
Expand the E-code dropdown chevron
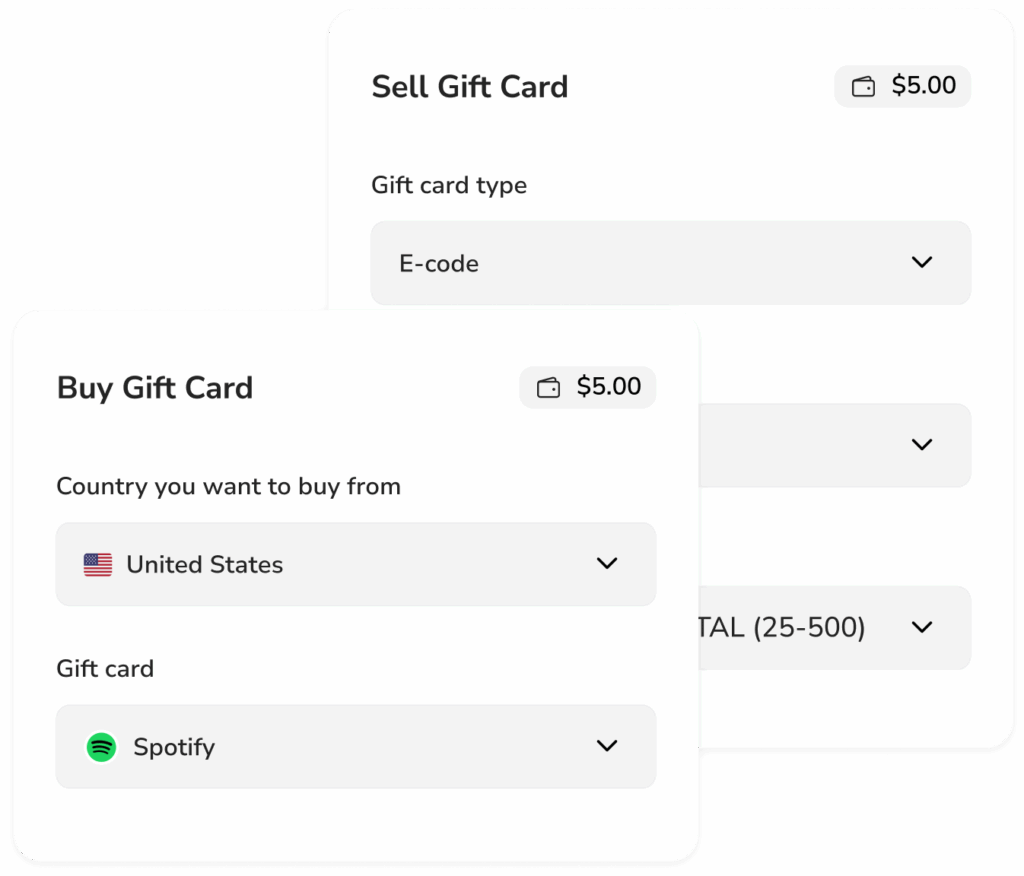click(921, 263)
